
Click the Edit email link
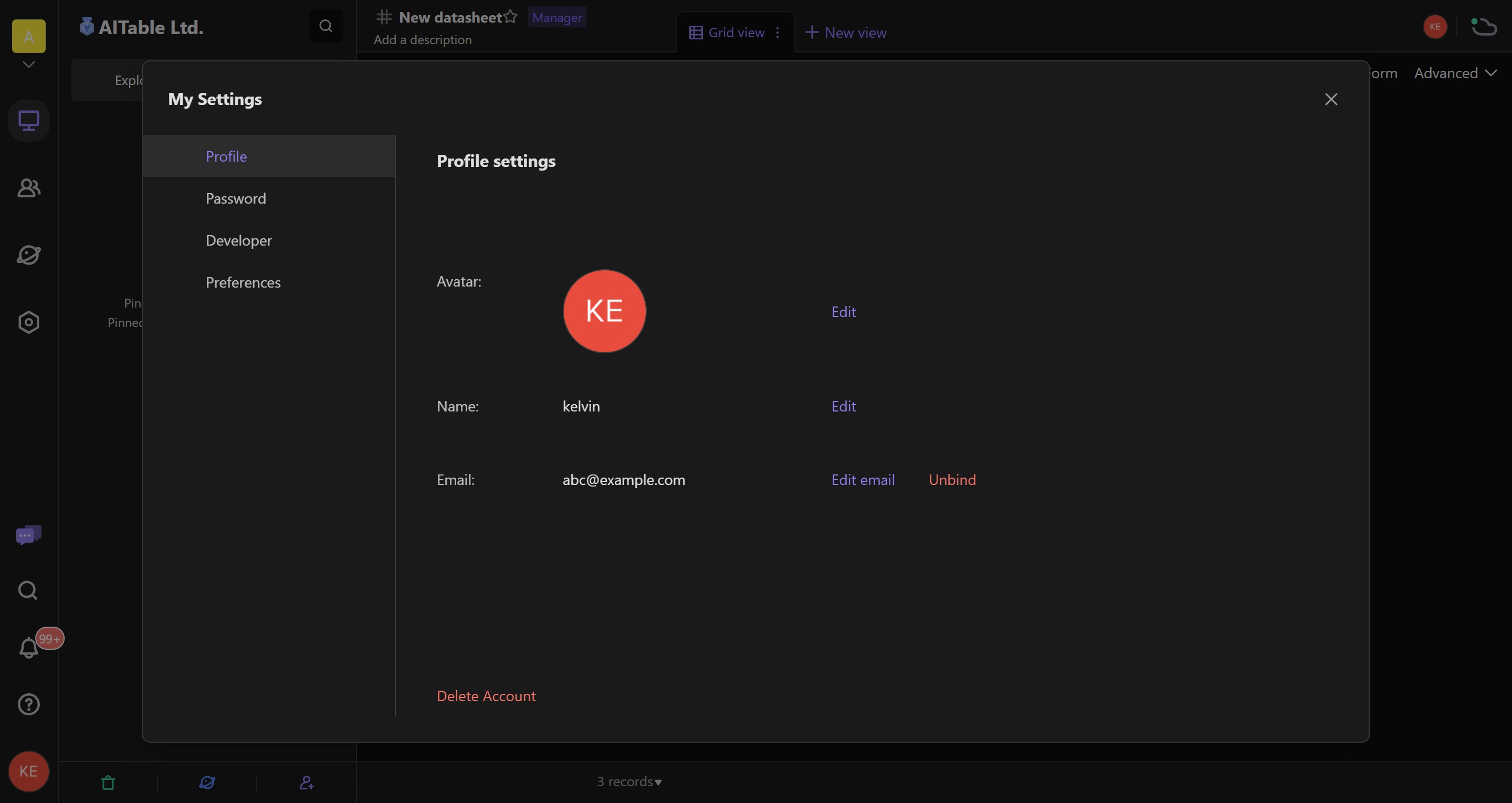[863, 480]
